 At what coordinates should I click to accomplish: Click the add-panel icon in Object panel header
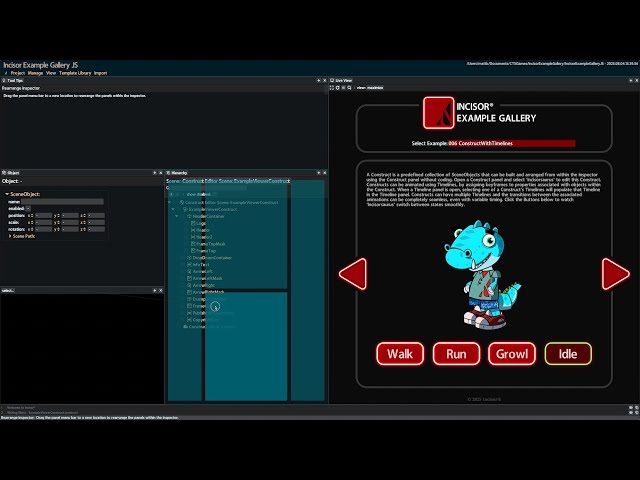click(154, 173)
